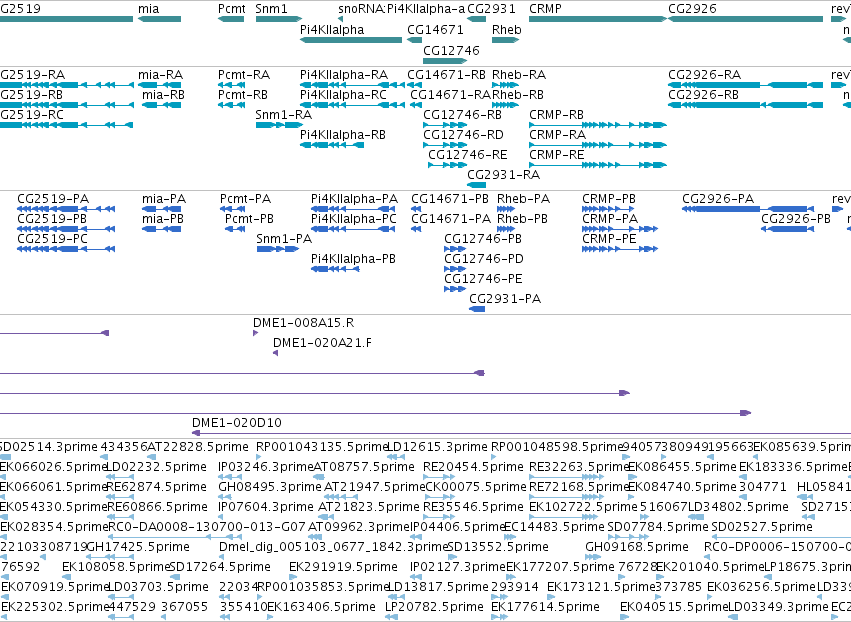Open the CRMP-PA protein label
Image resolution: width=851 pixels, height=622 pixels.
tap(609, 219)
